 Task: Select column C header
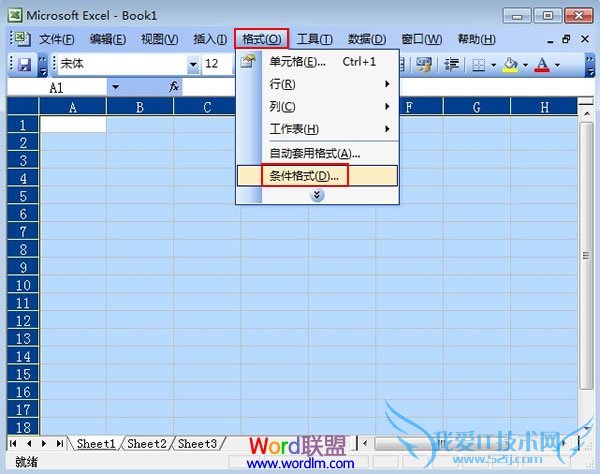(205, 106)
